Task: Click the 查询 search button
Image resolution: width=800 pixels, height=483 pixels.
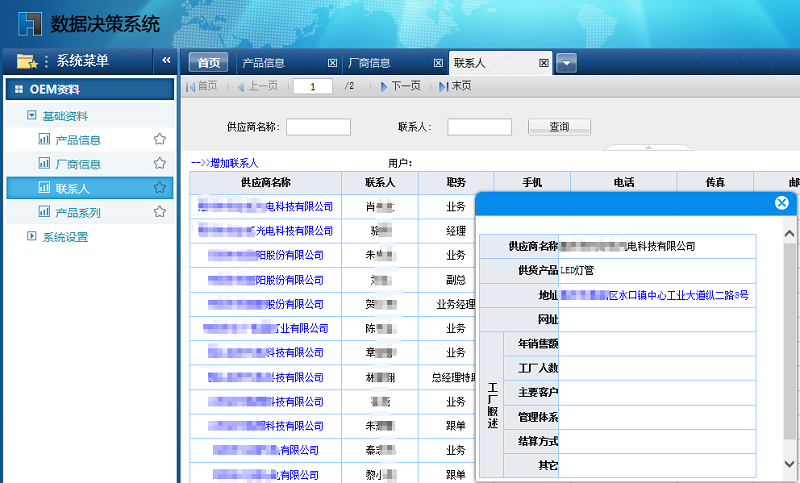Action: (559, 126)
